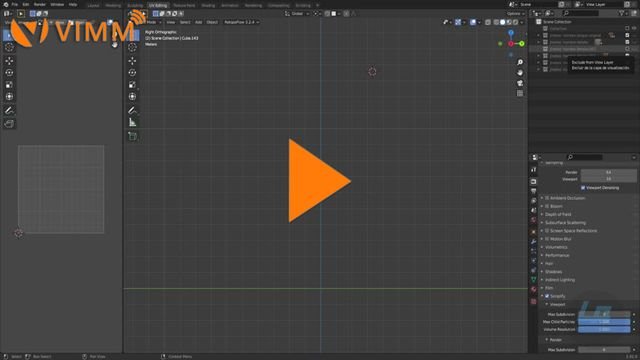Expand the Shadows panel

point(553,271)
